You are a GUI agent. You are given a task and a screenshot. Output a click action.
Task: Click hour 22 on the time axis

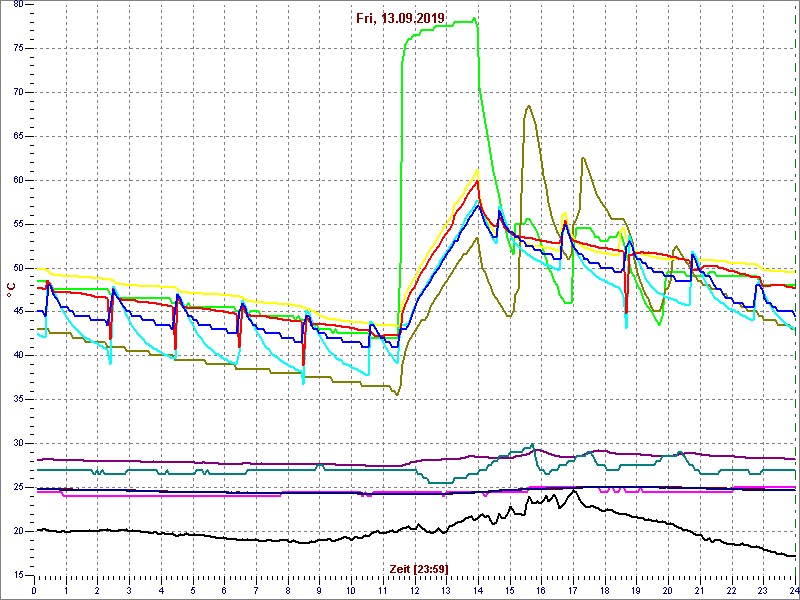pos(732,591)
